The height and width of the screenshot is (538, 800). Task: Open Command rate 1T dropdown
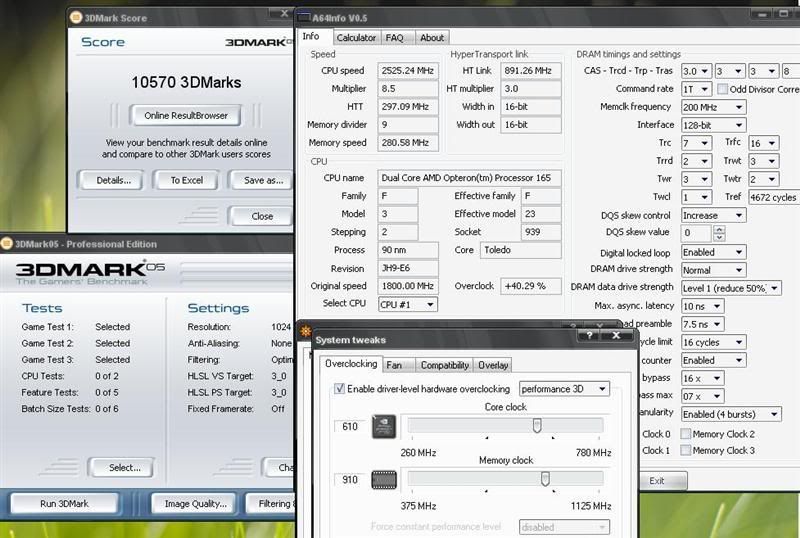(696, 89)
